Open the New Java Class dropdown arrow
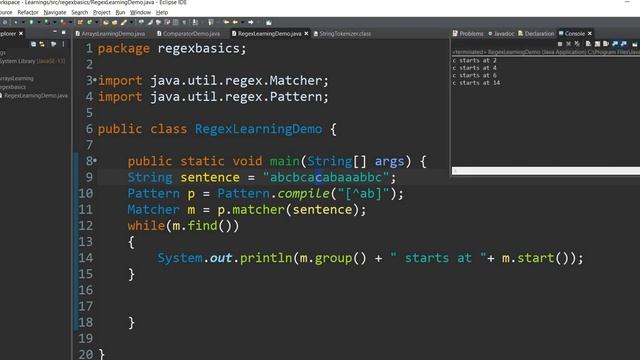Viewport: 640px width, 360px height. (97, 22)
